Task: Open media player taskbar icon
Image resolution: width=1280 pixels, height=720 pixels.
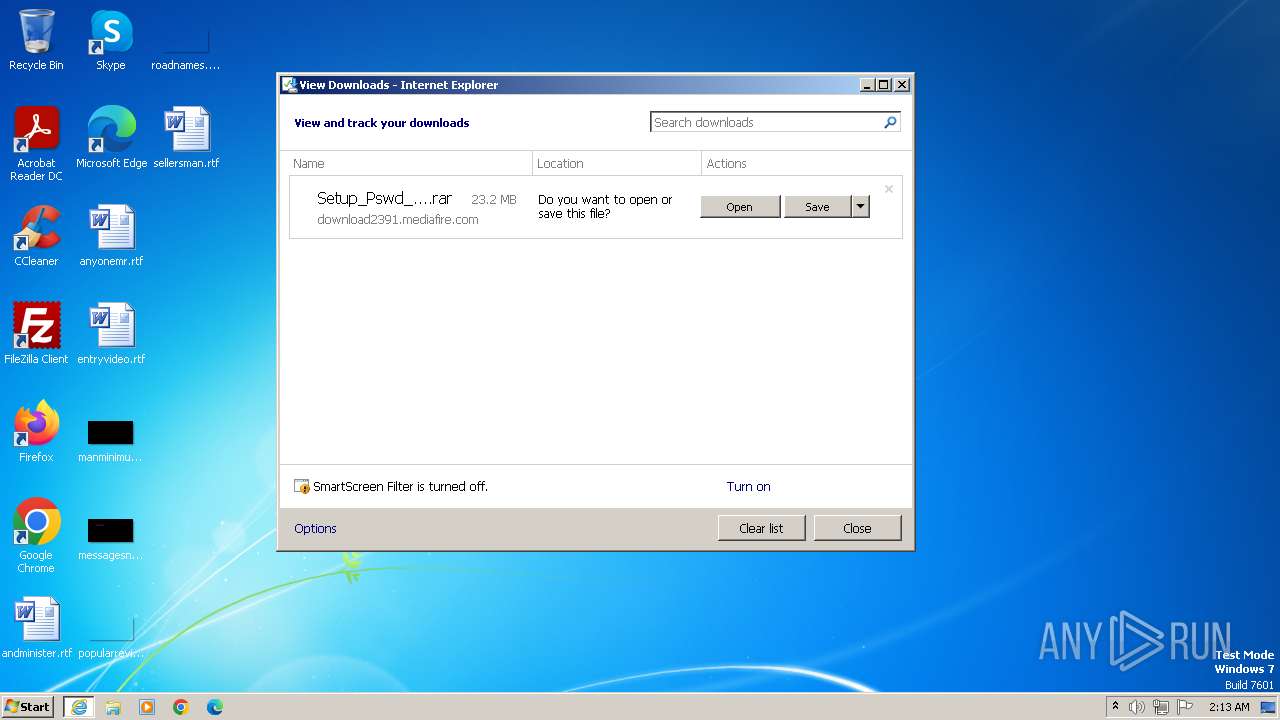Action: tap(147, 707)
